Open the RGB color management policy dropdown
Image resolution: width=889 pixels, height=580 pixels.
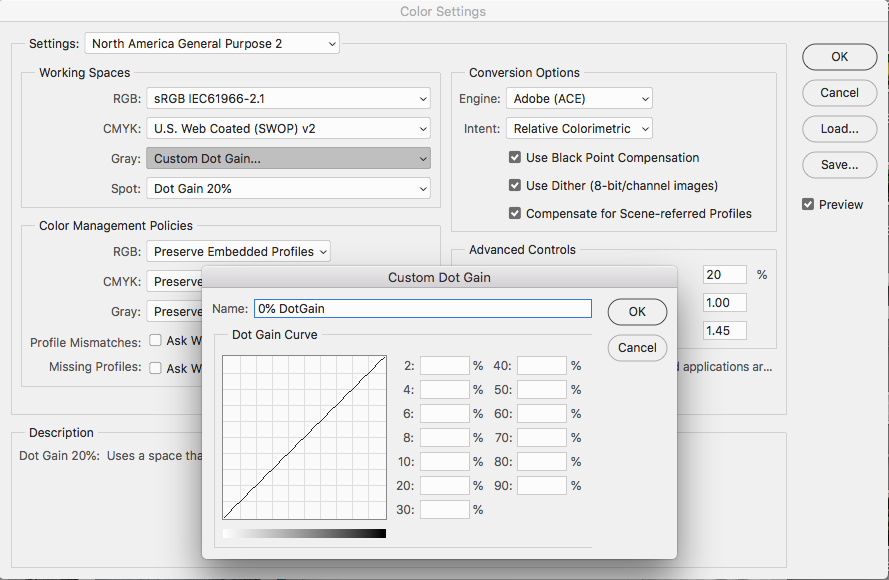238,251
